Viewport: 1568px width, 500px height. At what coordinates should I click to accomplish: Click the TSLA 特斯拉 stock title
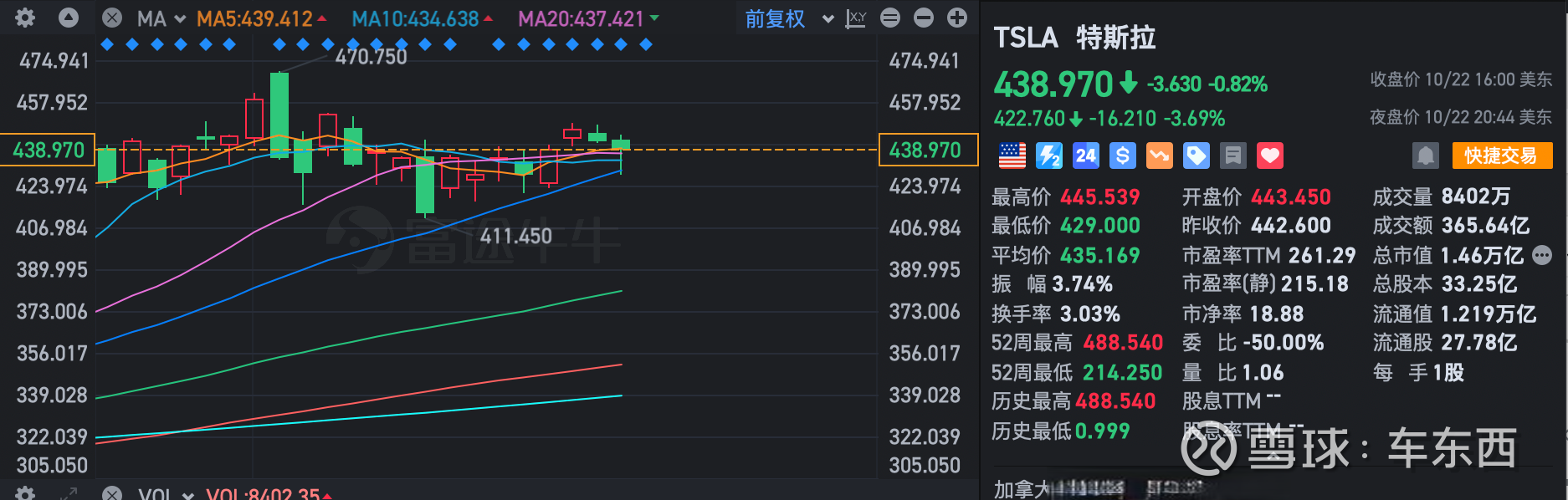[1074, 38]
